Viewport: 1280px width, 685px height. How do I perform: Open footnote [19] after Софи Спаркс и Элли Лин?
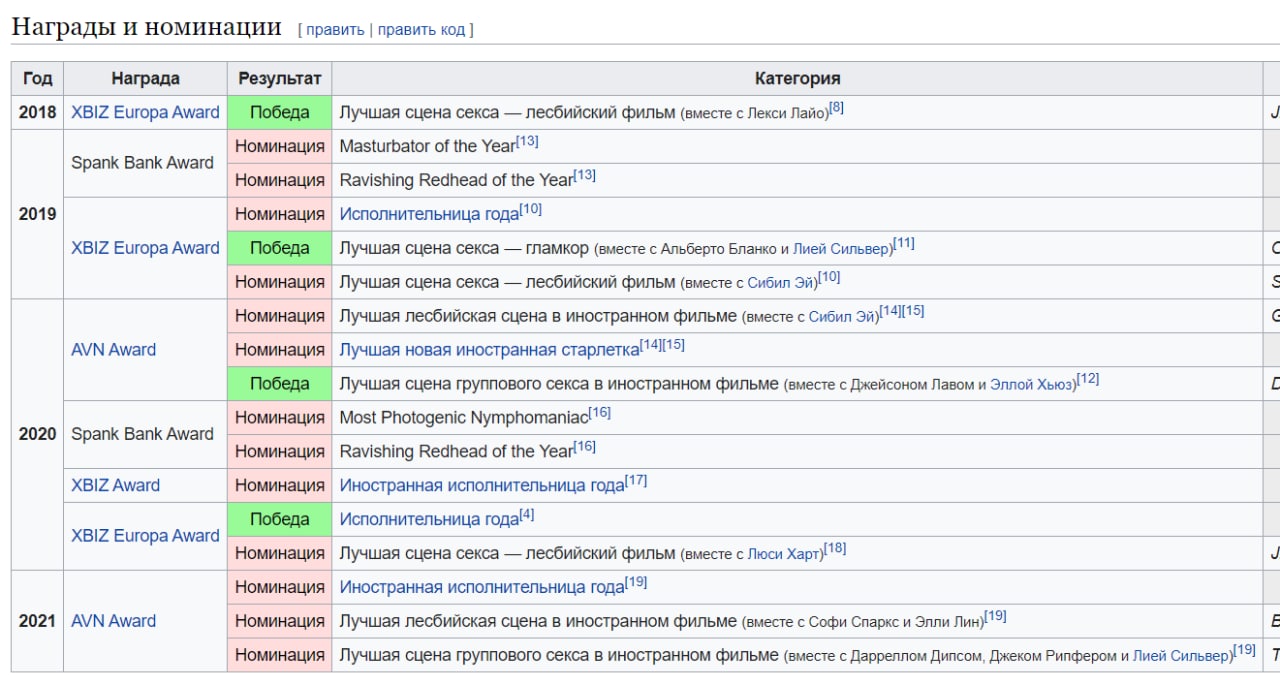[x=996, y=617]
